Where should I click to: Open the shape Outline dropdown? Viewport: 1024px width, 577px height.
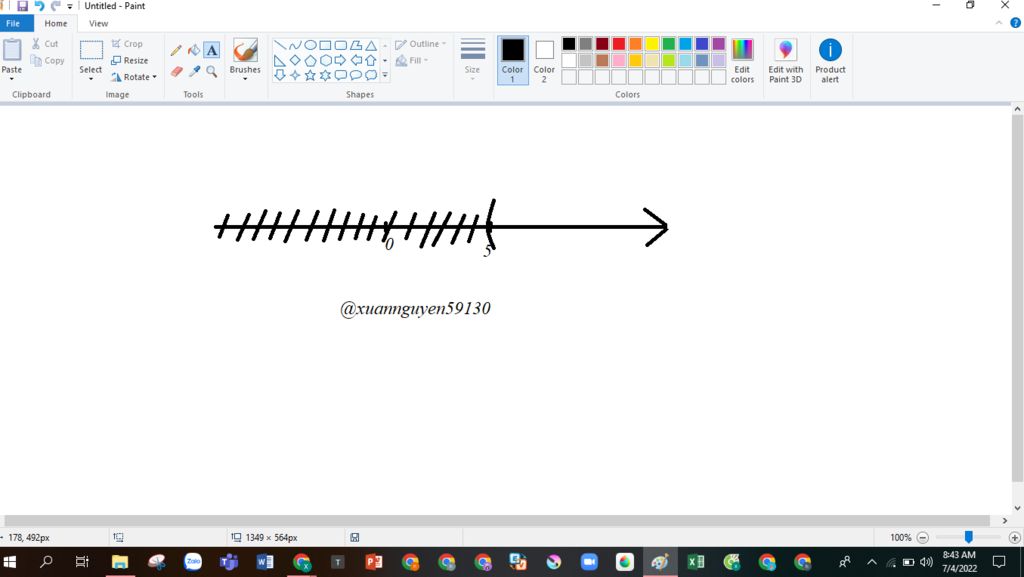(x=421, y=44)
